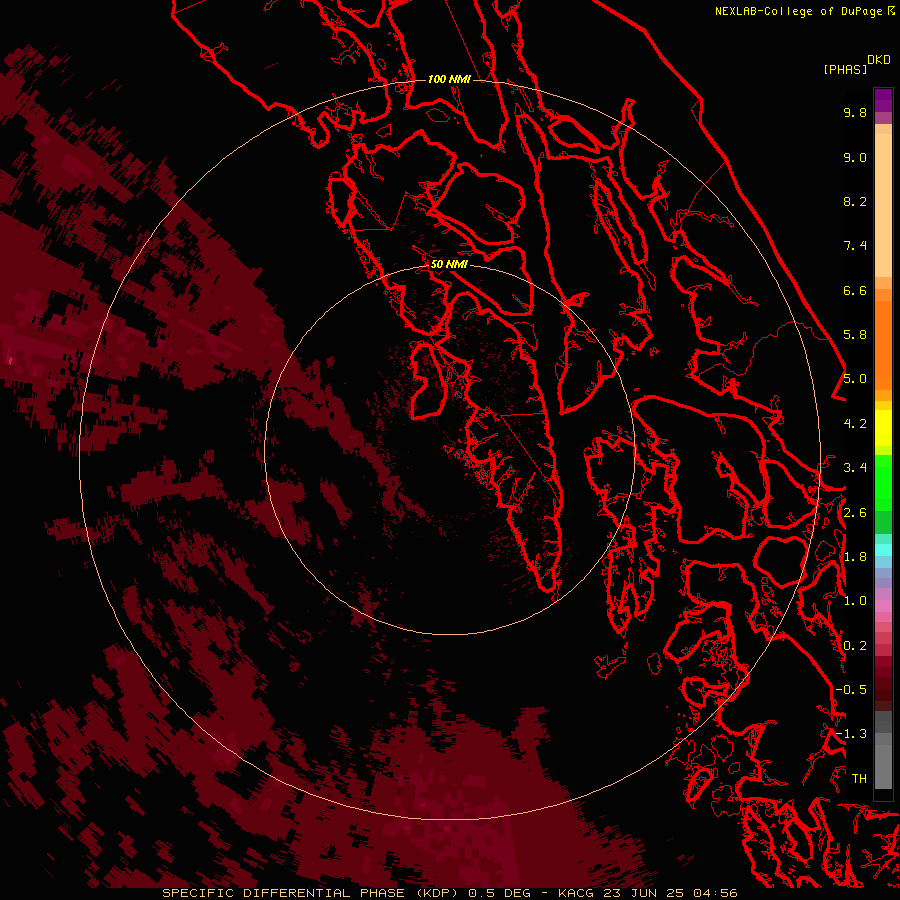Pick the light peach legend color band
900x900 pixels.
pyautogui.click(x=883, y=205)
